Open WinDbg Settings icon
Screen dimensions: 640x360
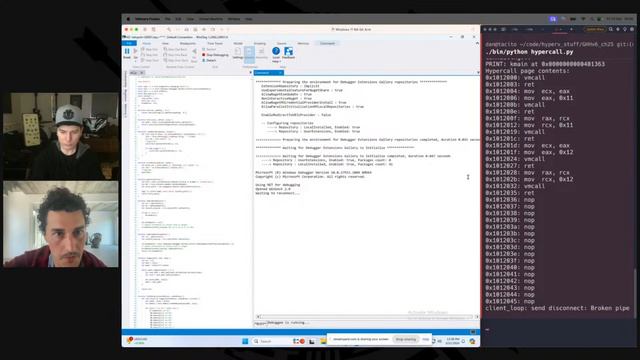238,52
